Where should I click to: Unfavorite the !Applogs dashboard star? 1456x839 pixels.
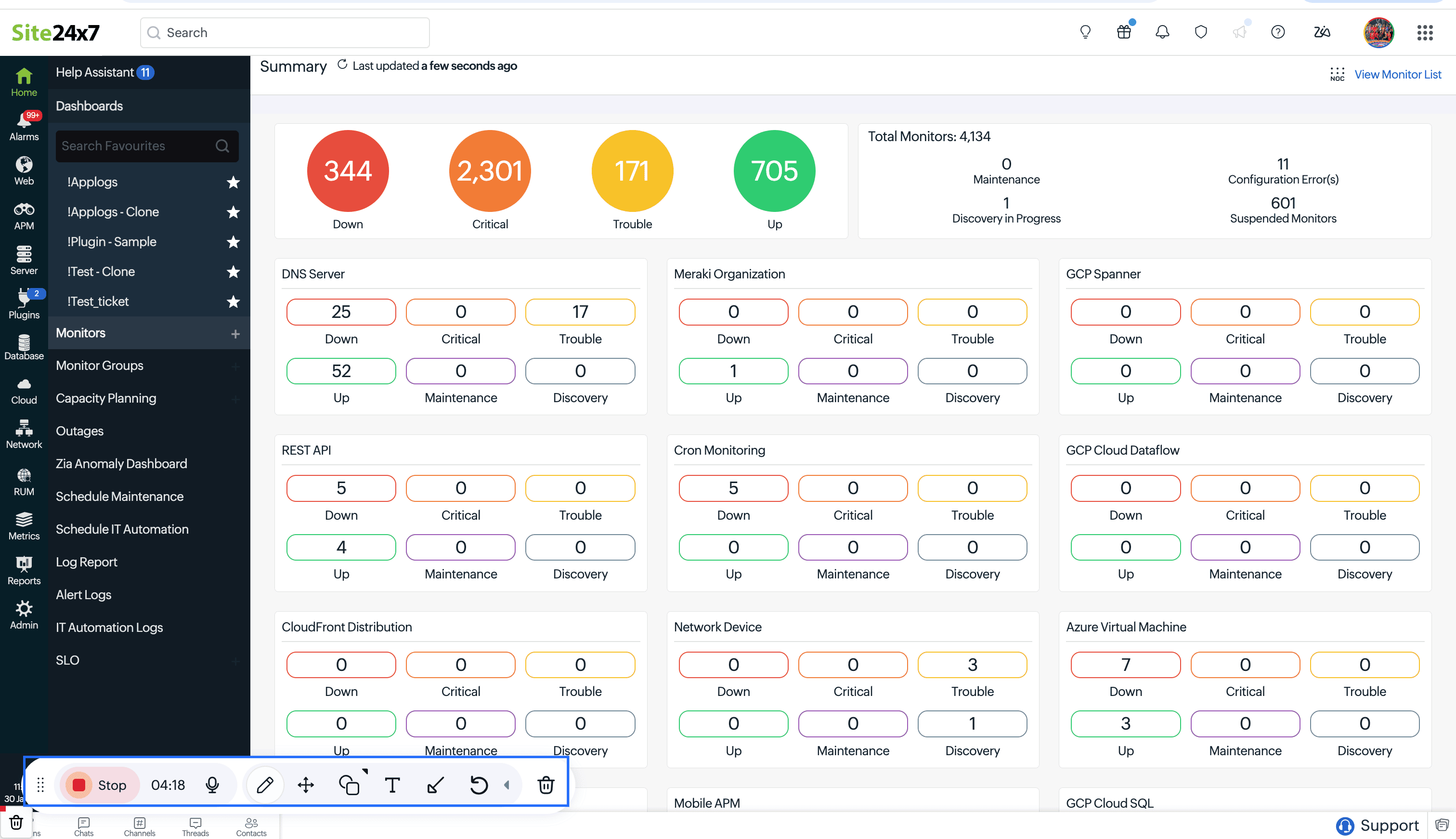coord(233,182)
